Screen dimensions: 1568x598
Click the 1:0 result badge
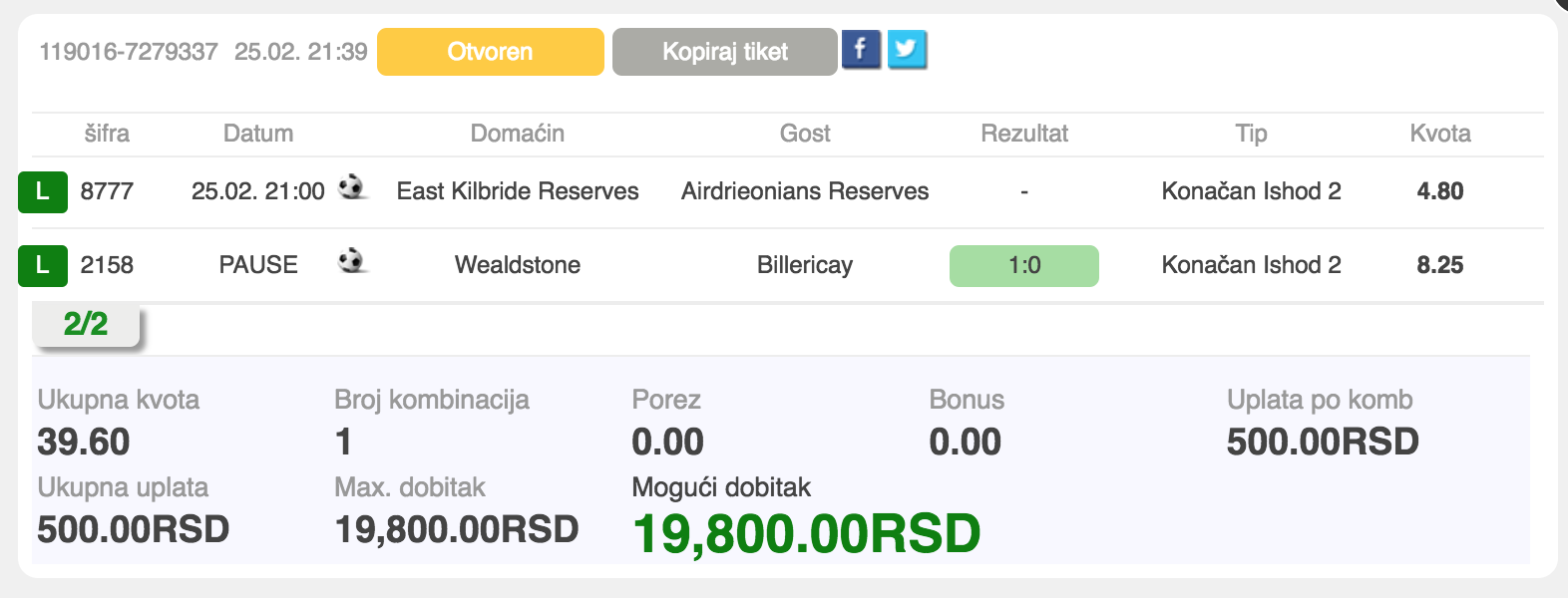click(x=1023, y=265)
